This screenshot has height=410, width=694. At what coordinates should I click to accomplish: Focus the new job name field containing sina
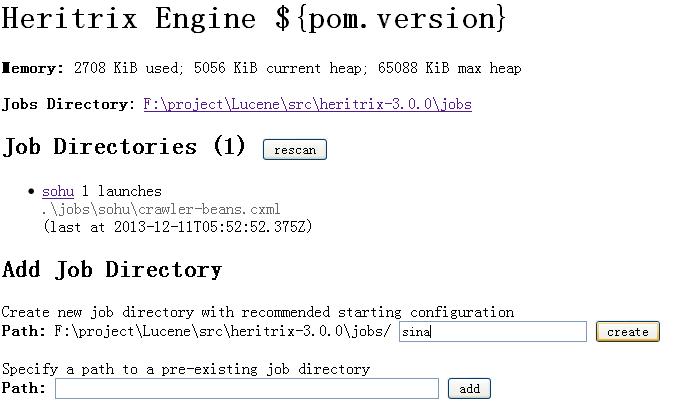tap(492, 332)
